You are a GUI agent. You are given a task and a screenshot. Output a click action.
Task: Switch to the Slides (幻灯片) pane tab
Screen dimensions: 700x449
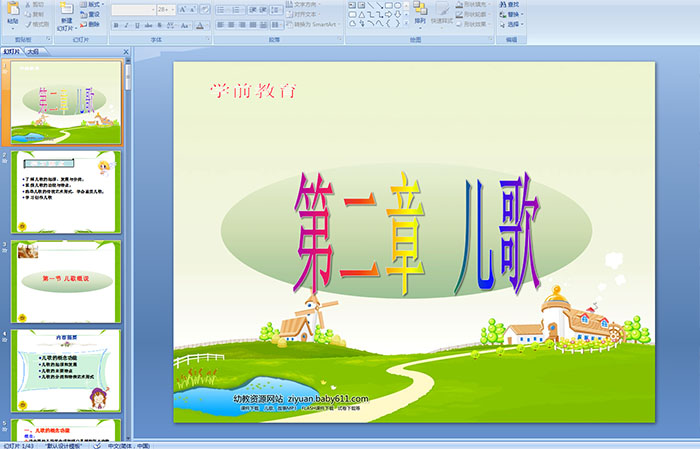12,52
